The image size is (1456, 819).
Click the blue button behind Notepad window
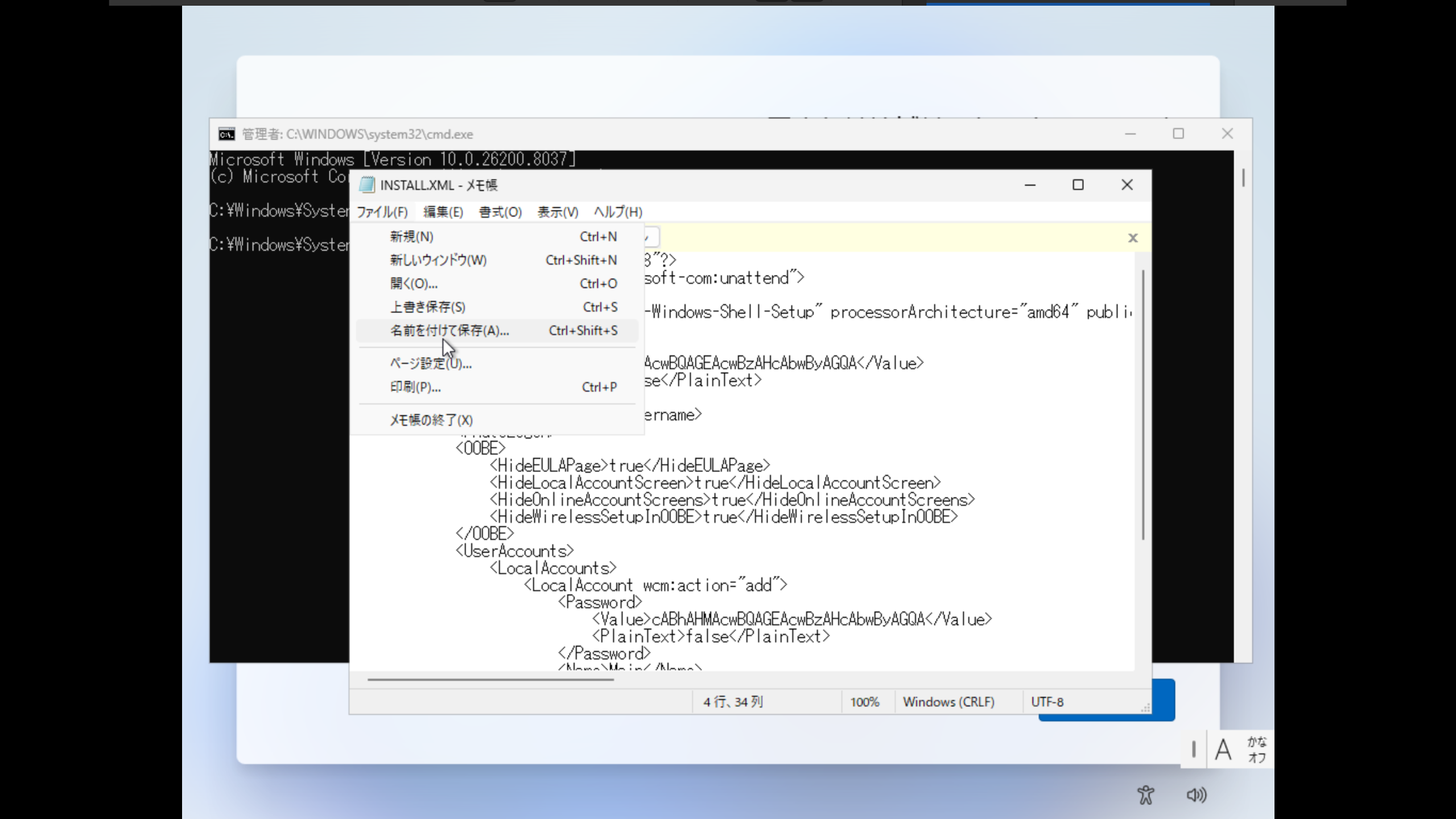tap(1164, 701)
